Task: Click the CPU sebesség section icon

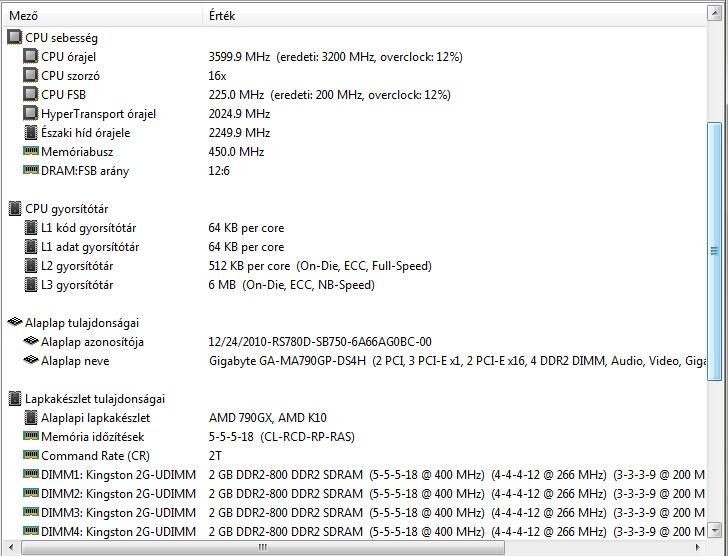Action: (15, 38)
